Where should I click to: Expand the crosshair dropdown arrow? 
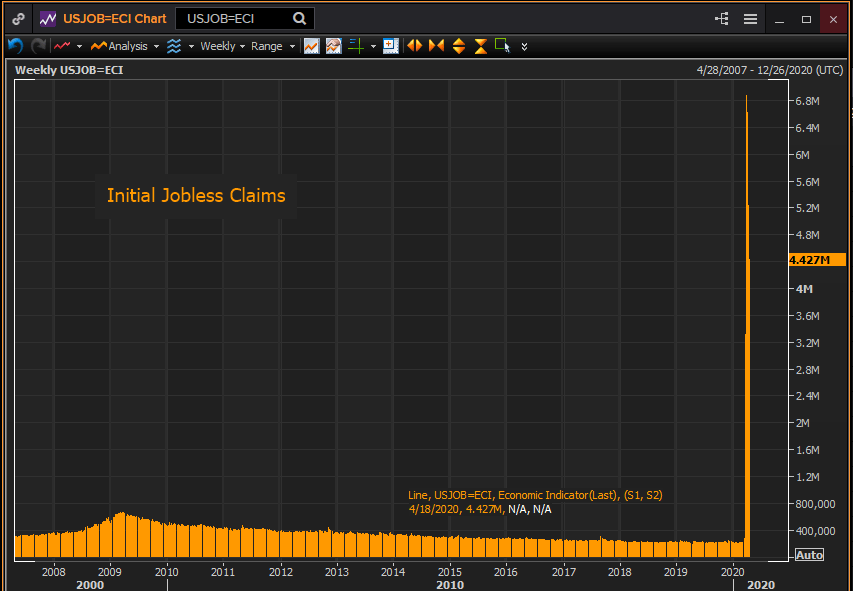click(373, 47)
